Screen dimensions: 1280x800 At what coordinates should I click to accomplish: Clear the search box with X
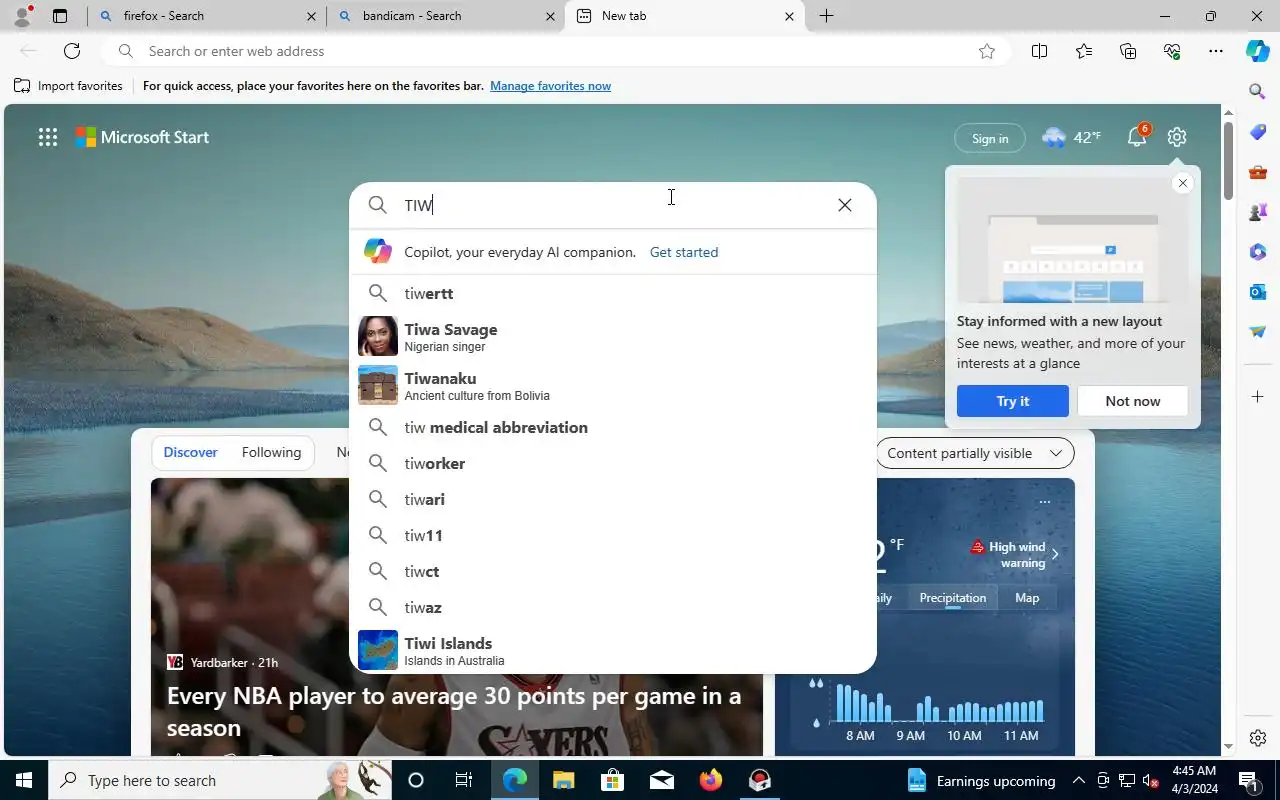845,205
